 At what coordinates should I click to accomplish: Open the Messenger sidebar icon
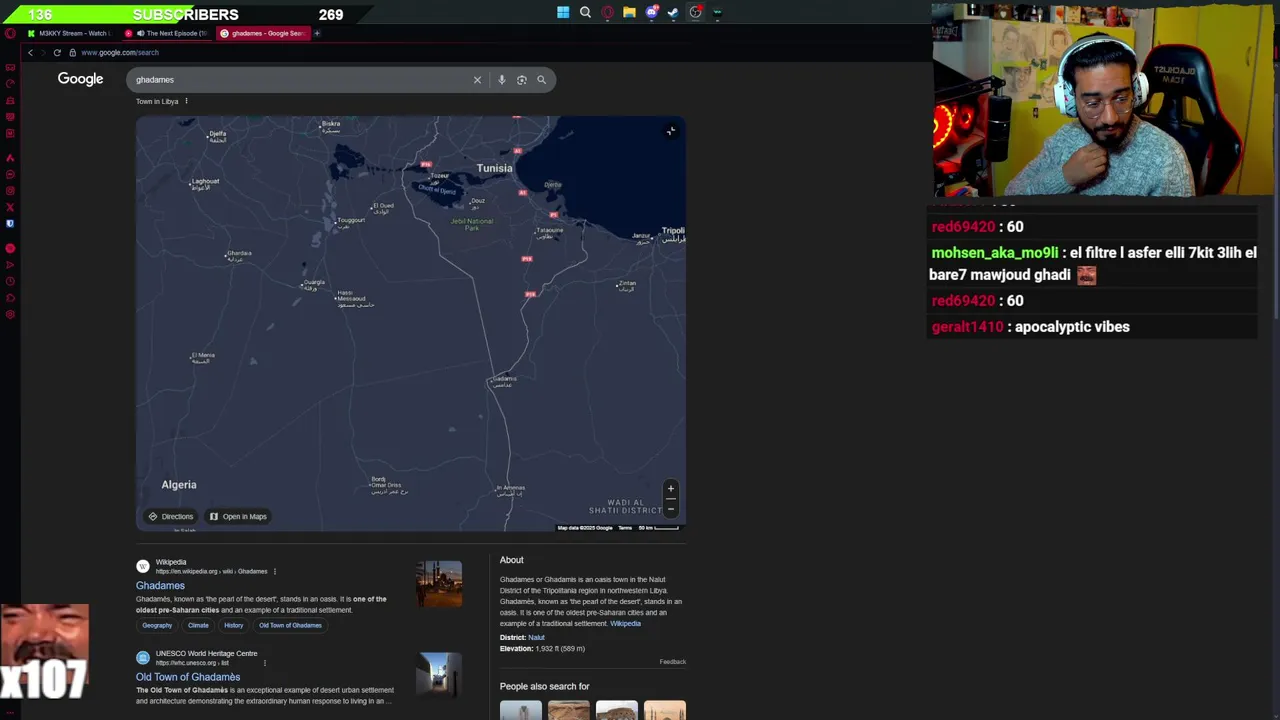point(10,175)
